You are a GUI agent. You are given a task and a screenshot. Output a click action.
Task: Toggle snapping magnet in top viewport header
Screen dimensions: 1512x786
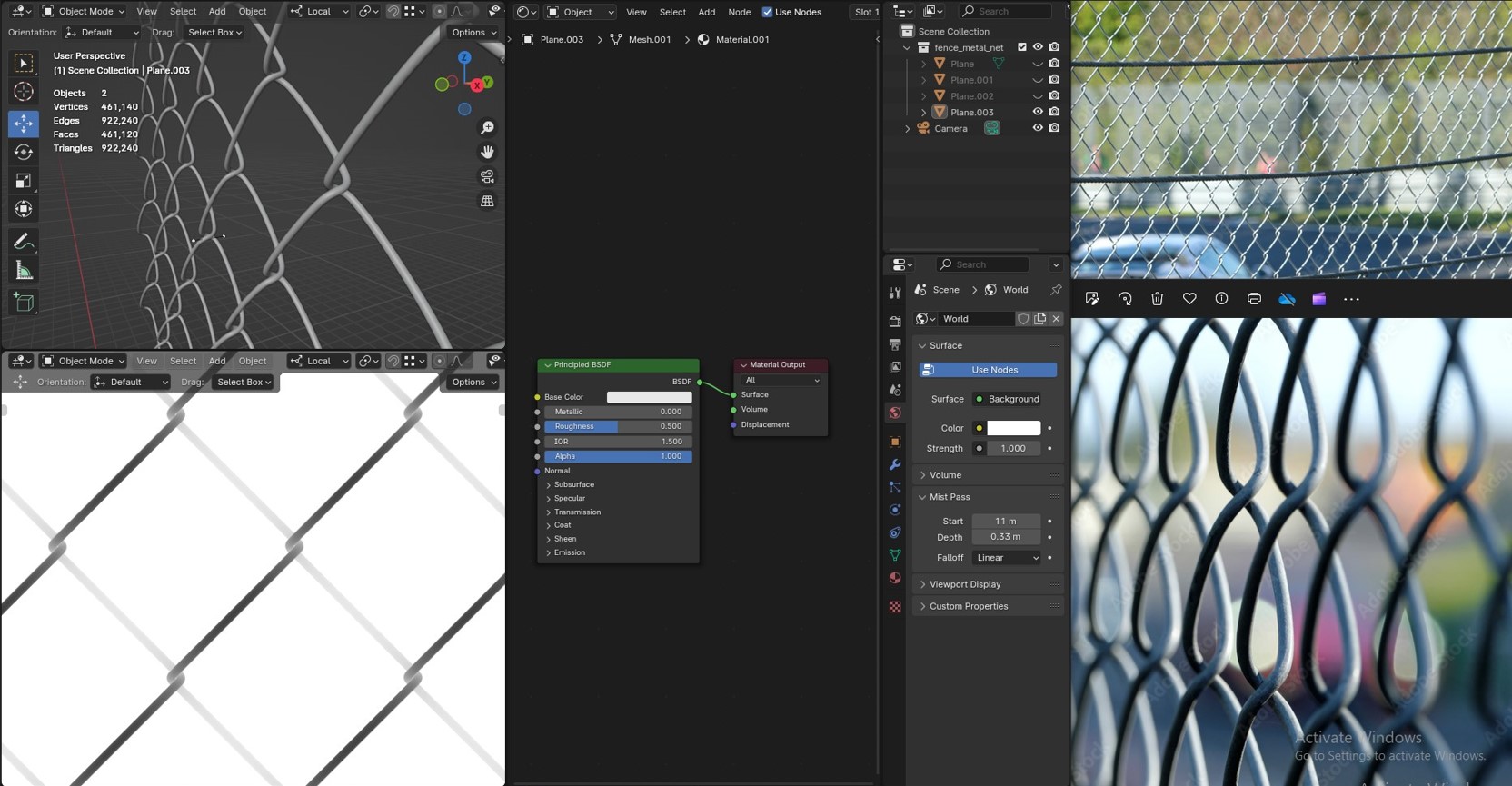(393, 11)
